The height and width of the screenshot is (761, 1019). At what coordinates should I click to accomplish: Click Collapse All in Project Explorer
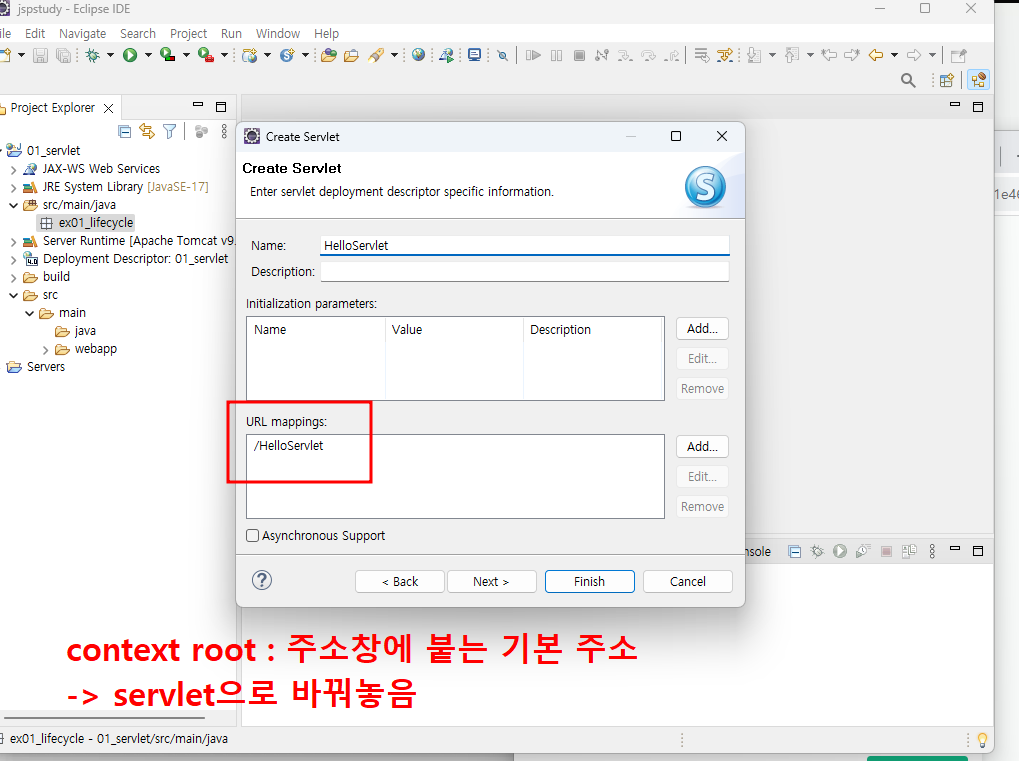[125, 132]
